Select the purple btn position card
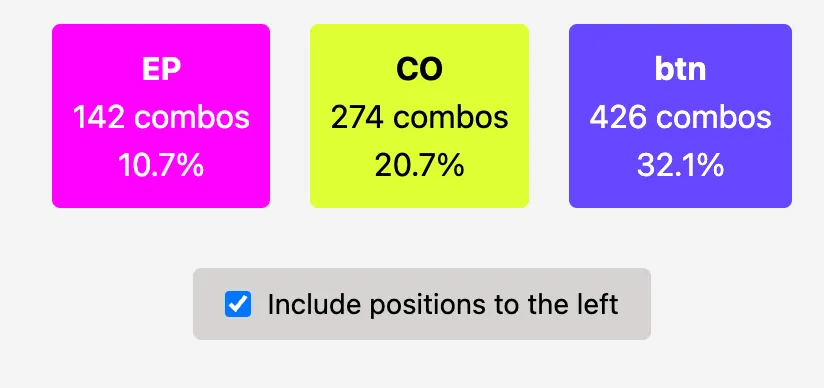This screenshot has width=824, height=388. pos(680,116)
